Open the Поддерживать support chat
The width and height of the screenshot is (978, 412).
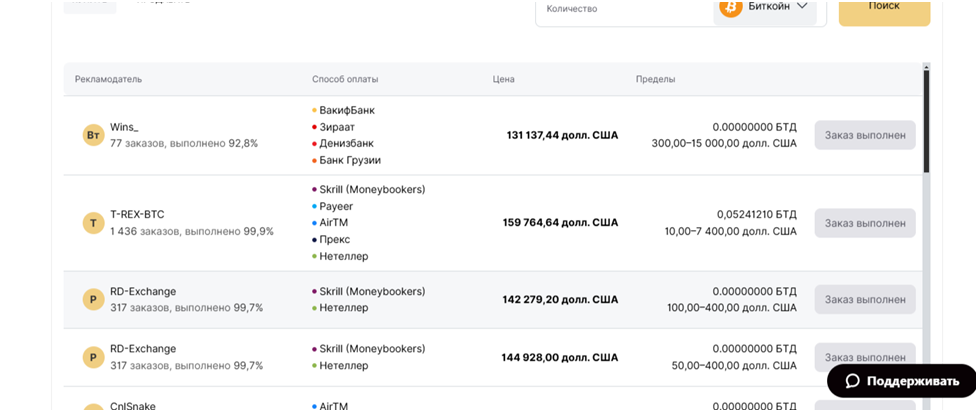pyautogui.click(x=901, y=381)
